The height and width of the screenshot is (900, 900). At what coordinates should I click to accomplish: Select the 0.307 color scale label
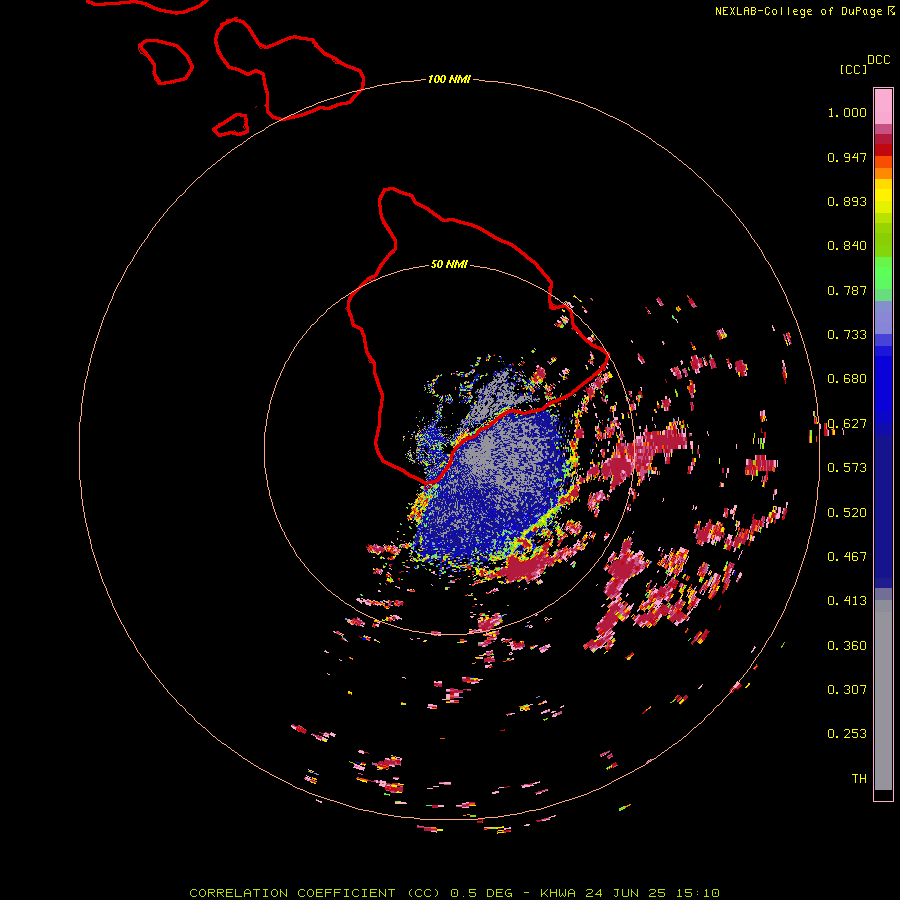[x=847, y=690]
